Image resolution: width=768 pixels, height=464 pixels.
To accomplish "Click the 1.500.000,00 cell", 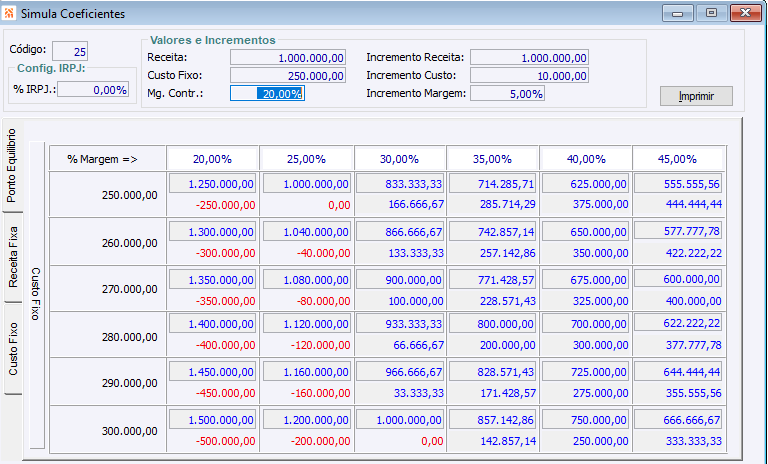I will (x=213, y=420).
